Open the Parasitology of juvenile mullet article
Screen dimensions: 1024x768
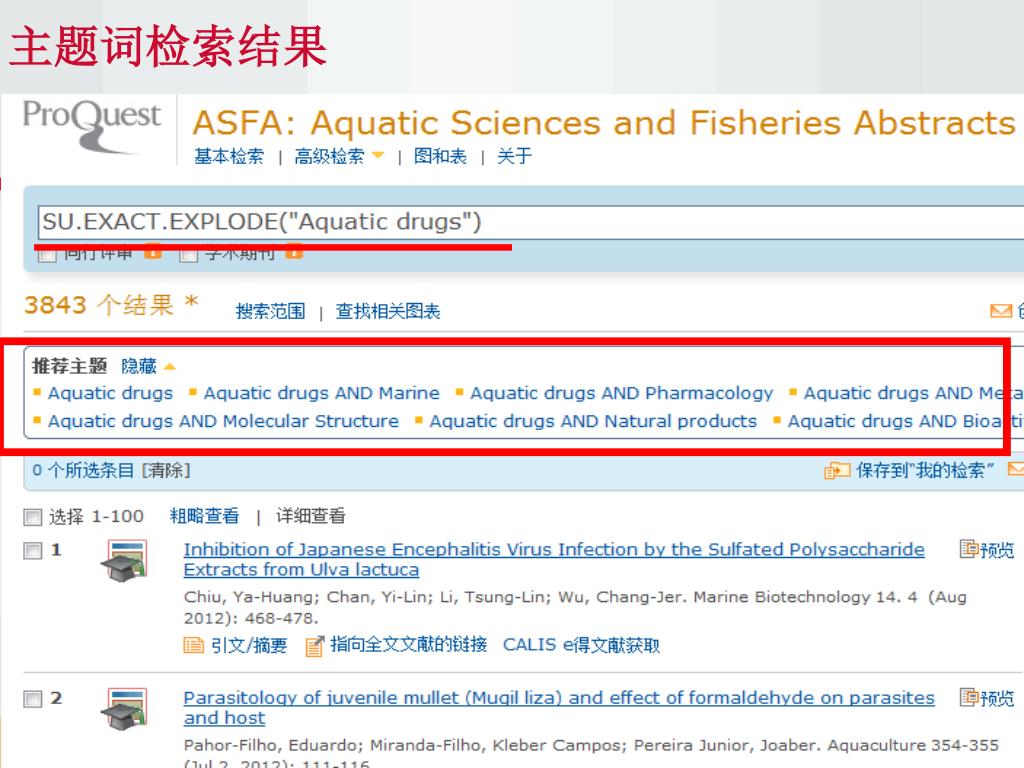pyautogui.click(x=559, y=708)
